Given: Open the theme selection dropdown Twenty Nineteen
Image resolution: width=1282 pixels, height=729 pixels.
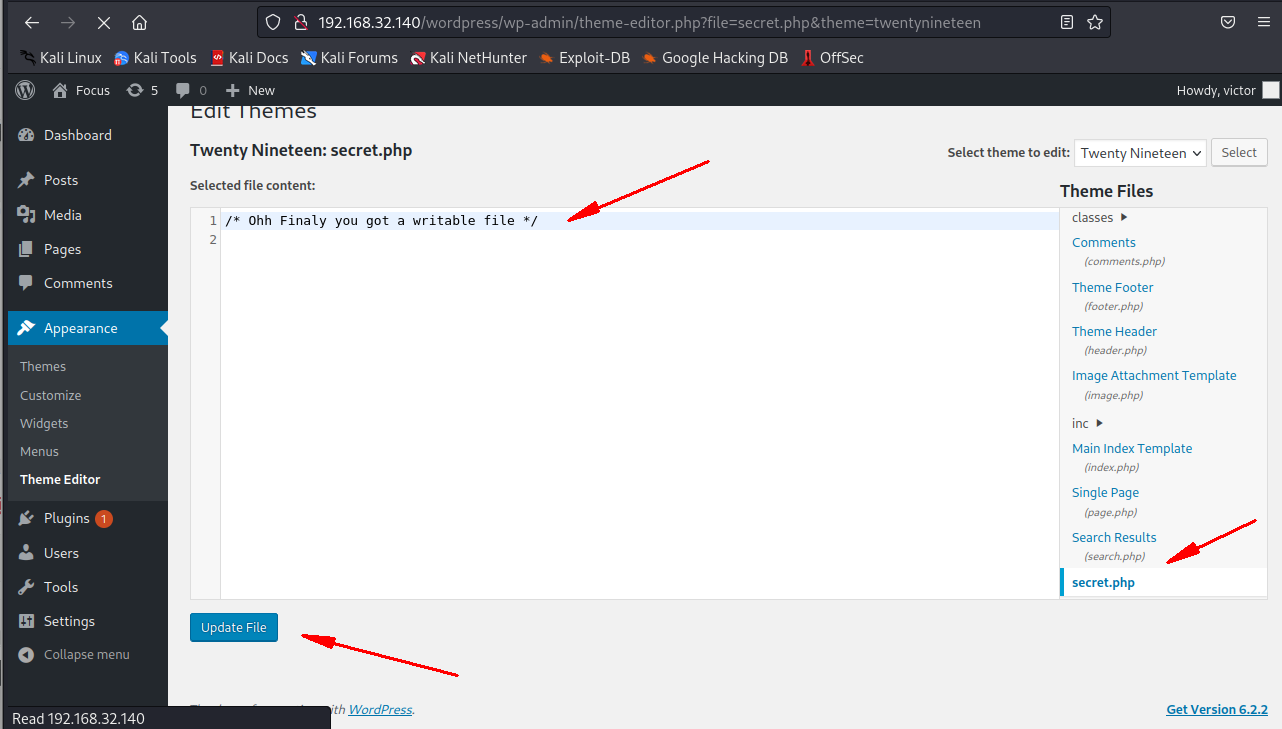Looking at the screenshot, I should (1140, 153).
